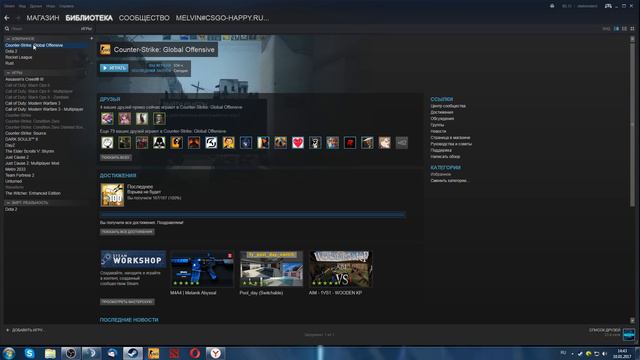Open the Steam Workshop banner
The image size is (640, 360).
(133, 259)
